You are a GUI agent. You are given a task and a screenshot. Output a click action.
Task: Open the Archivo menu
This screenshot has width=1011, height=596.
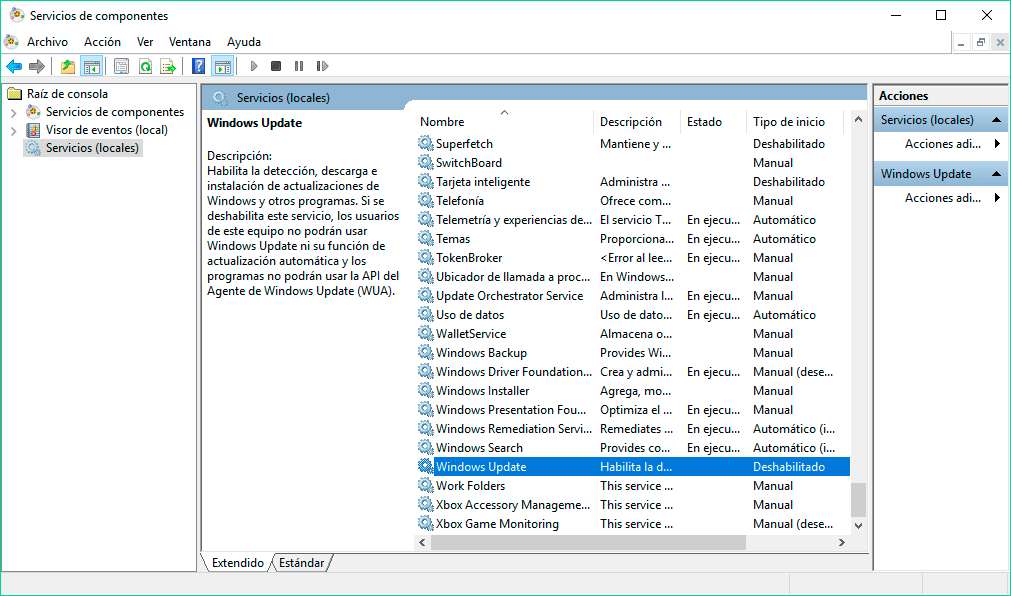47,42
